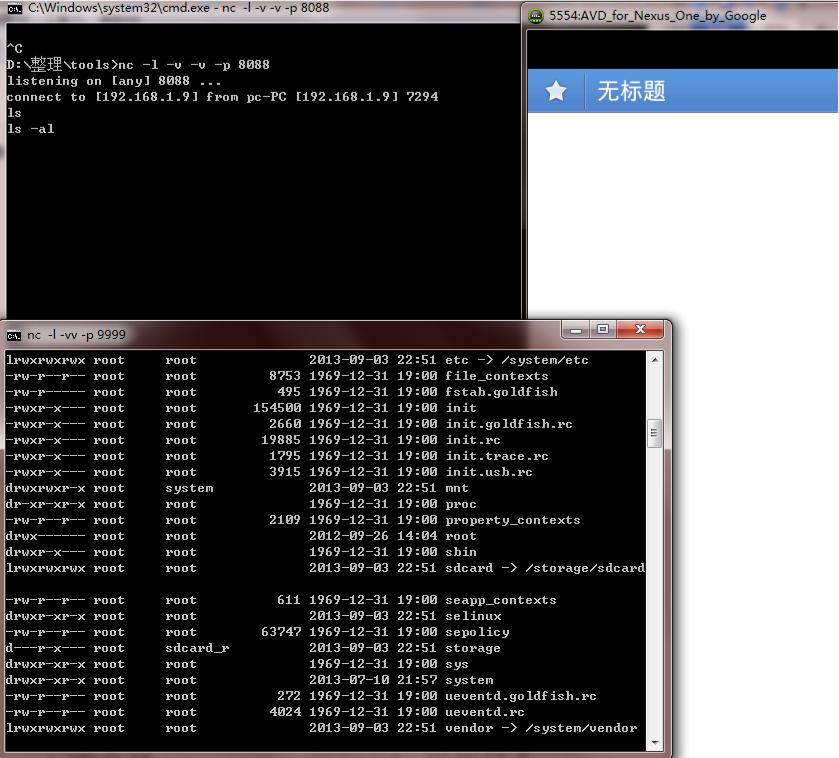Click the 'fstab.goldfish' file name
The height and width of the screenshot is (758, 839).
501,392
